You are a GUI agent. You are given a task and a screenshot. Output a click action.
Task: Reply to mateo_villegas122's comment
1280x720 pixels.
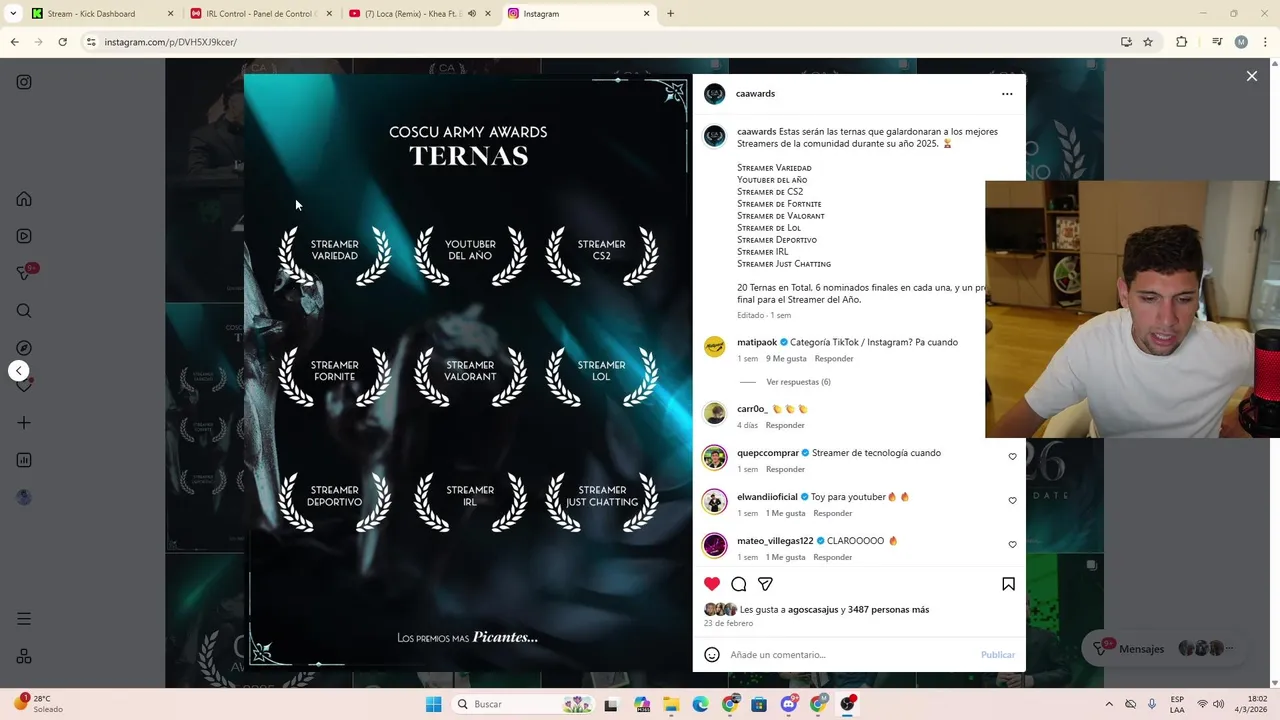click(832, 557)
